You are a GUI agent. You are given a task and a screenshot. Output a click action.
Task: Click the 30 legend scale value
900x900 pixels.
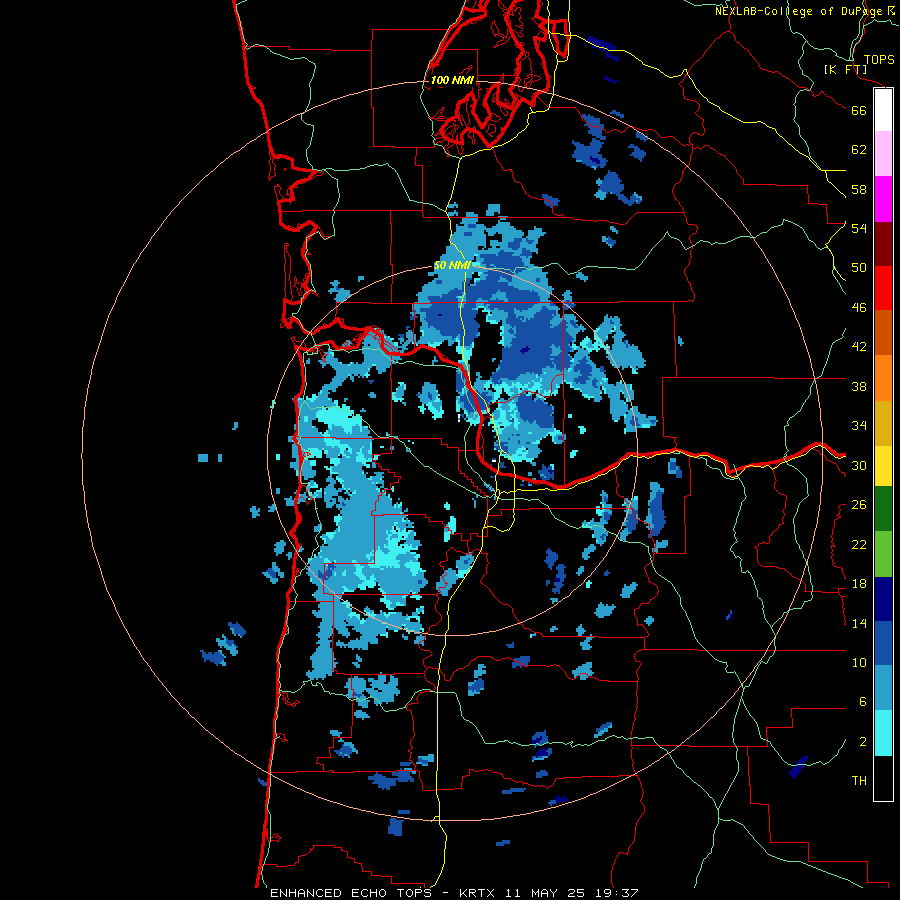click(x=859, y=465)
